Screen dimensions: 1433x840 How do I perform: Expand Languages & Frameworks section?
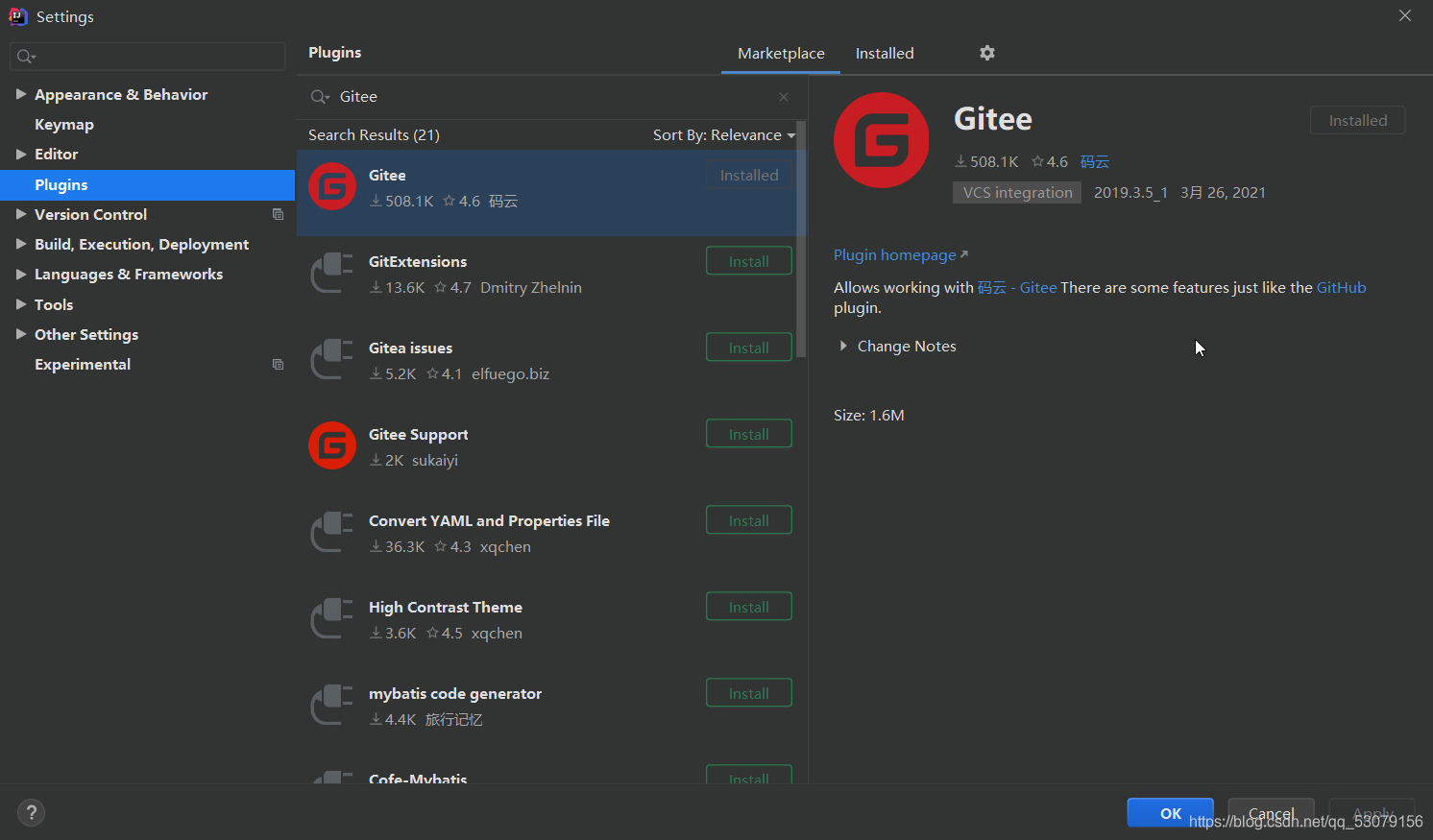click(21, 274)
